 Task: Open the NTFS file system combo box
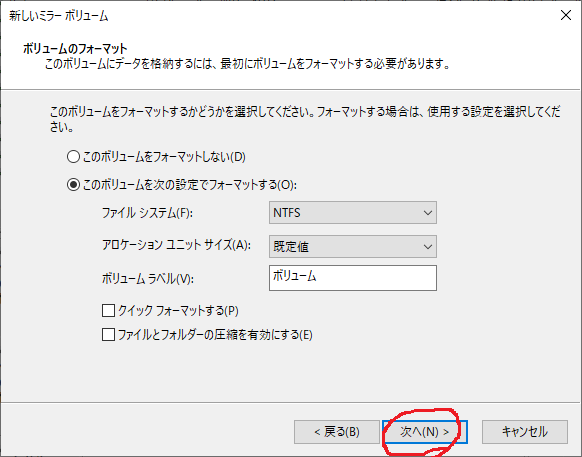(x=353, y=213)
